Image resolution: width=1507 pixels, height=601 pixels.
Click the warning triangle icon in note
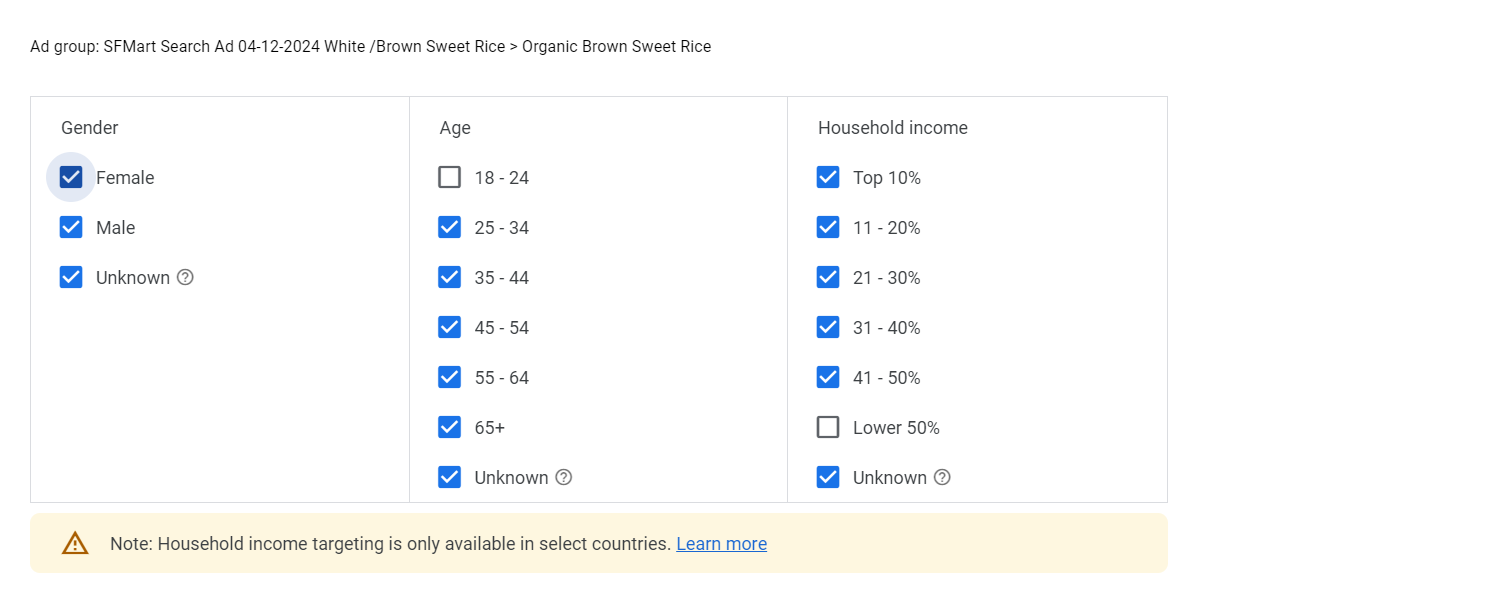(75, 543)
